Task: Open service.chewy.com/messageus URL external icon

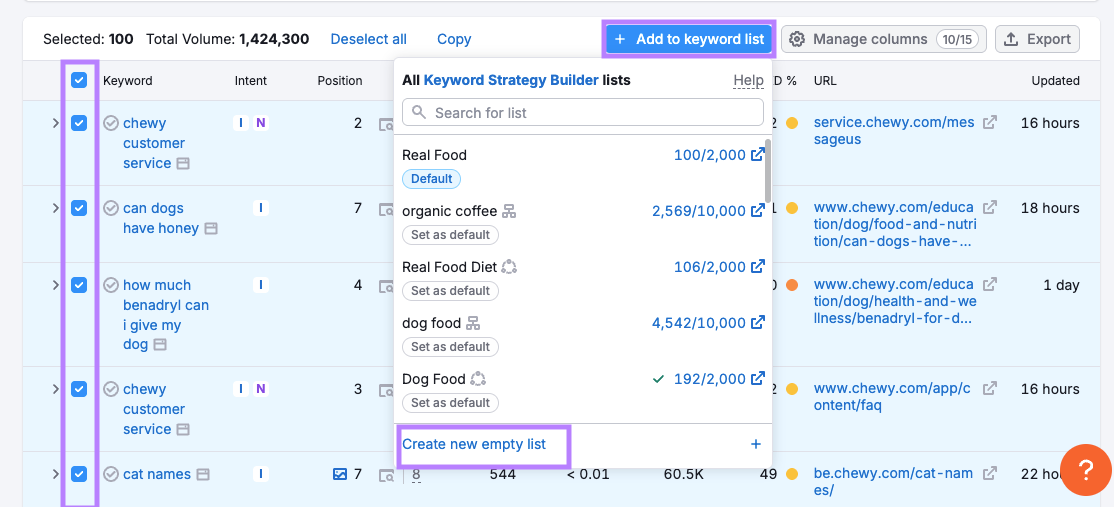Action: (x=989, y=123)
